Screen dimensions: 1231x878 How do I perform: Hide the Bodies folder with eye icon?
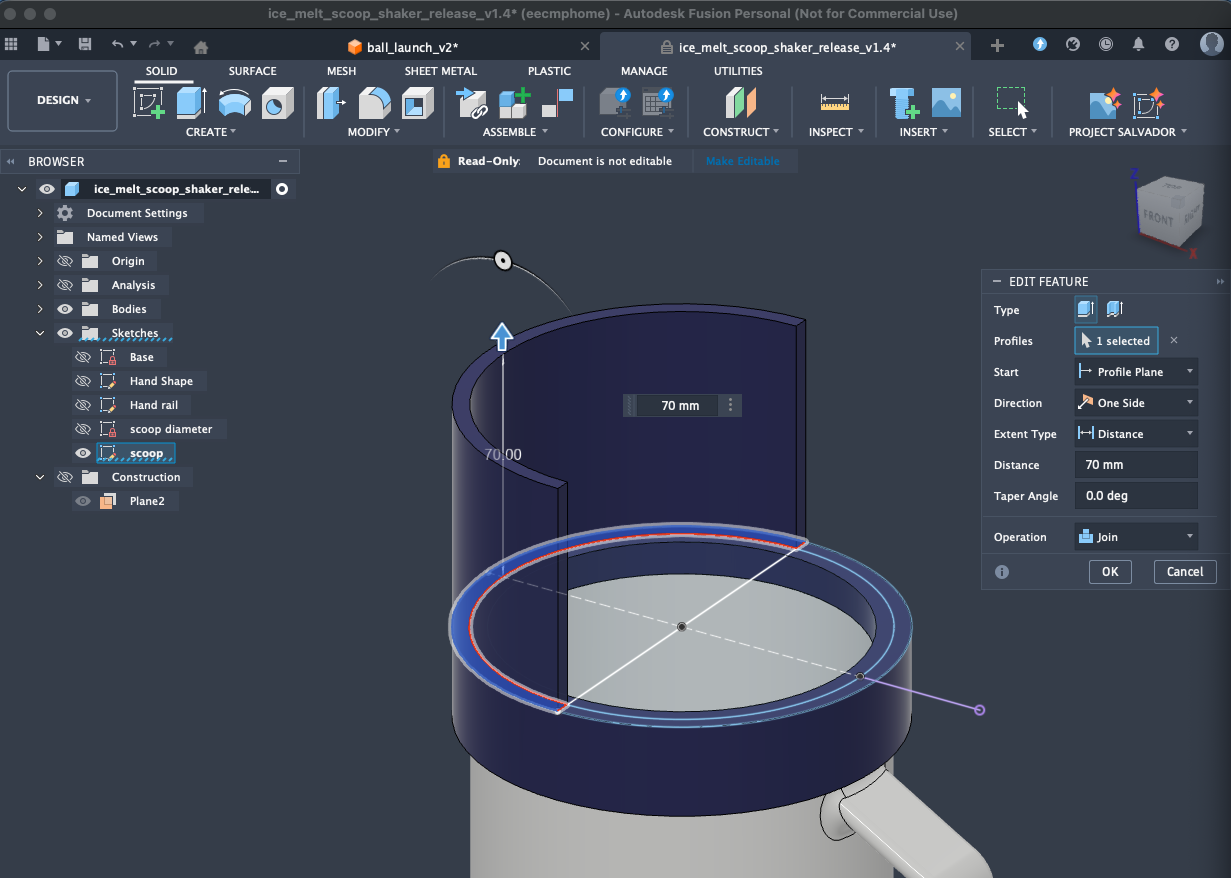pyautogui.click(x=66, y=309)
